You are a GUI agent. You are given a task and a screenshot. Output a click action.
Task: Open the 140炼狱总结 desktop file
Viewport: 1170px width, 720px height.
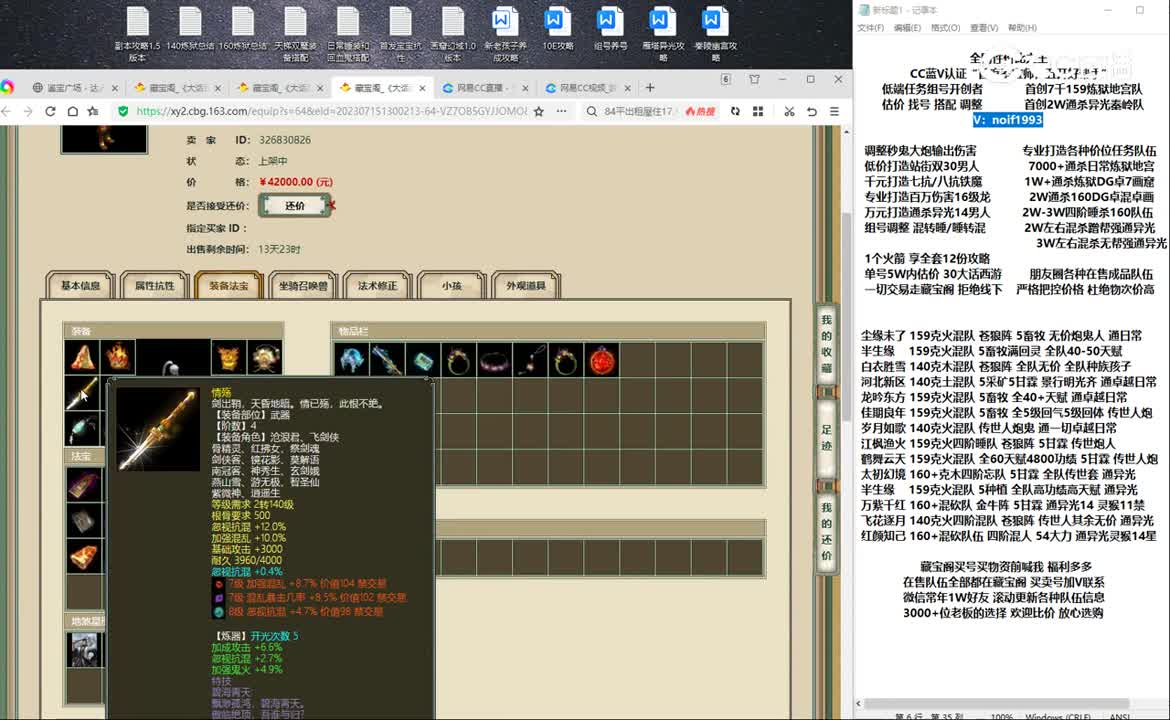(x=190, y=30)
